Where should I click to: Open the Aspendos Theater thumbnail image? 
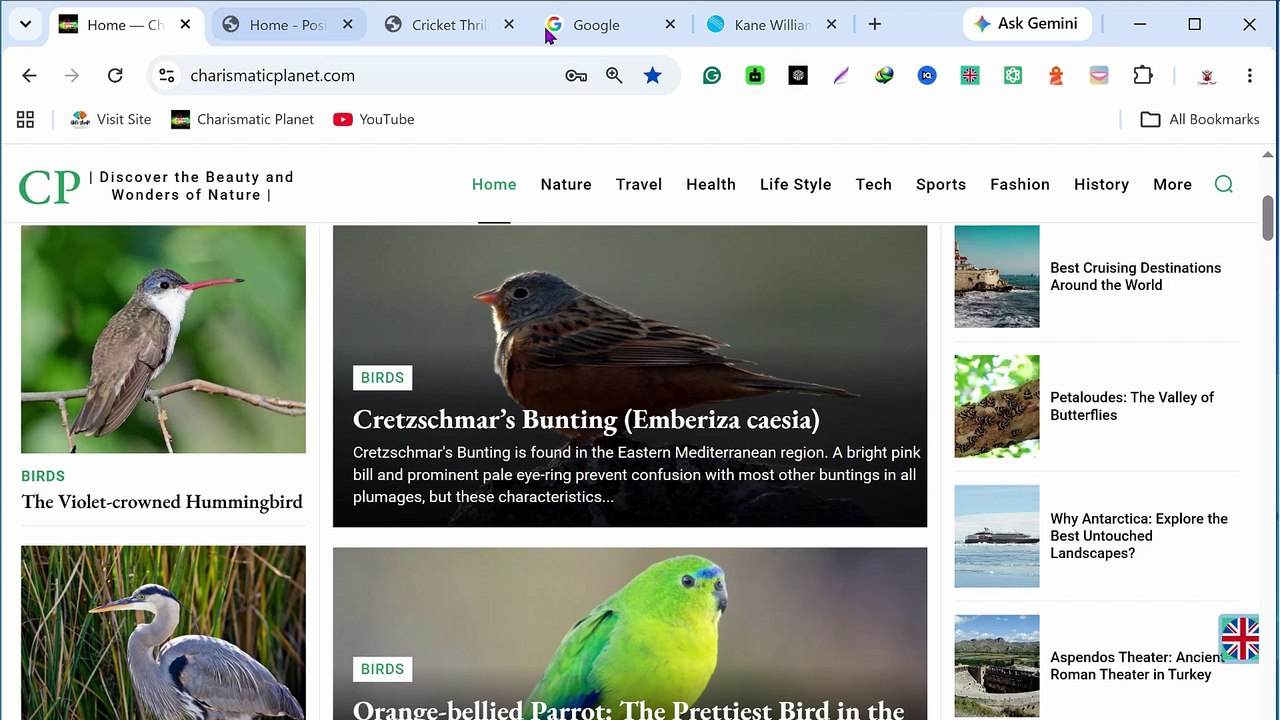click(997, 666)
